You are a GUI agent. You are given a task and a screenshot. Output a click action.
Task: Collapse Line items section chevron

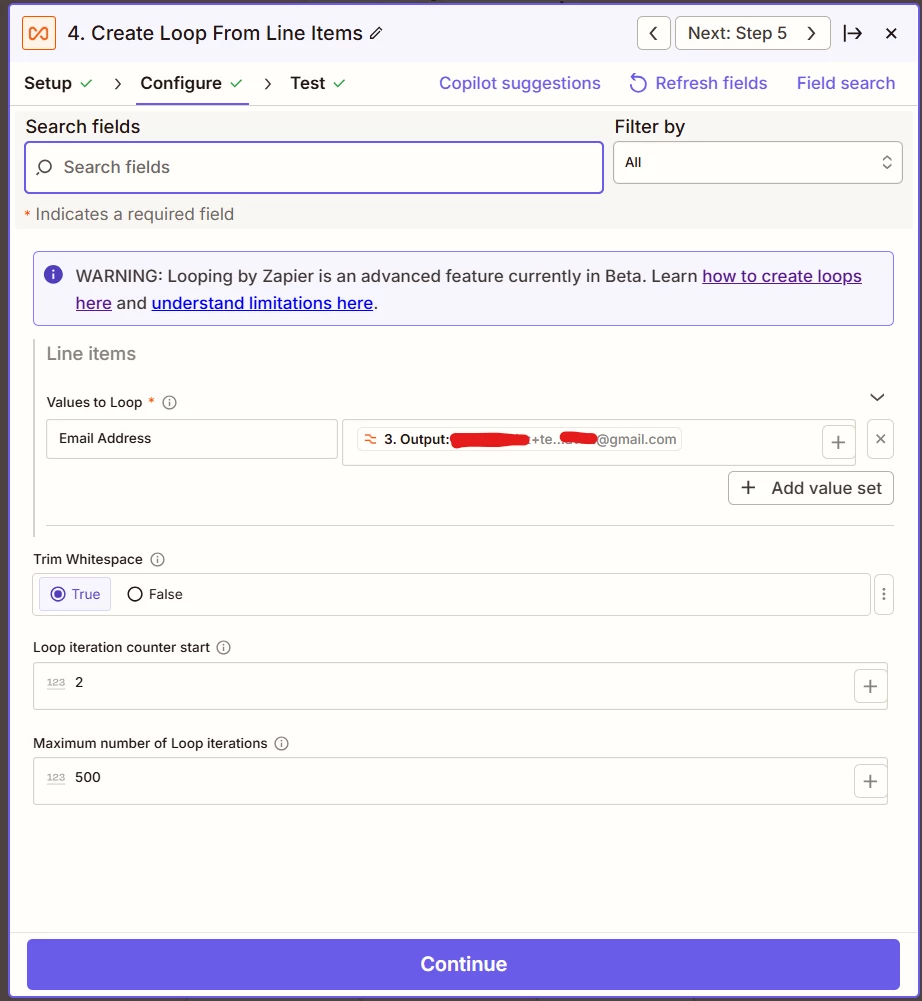[x=877, y=397]
